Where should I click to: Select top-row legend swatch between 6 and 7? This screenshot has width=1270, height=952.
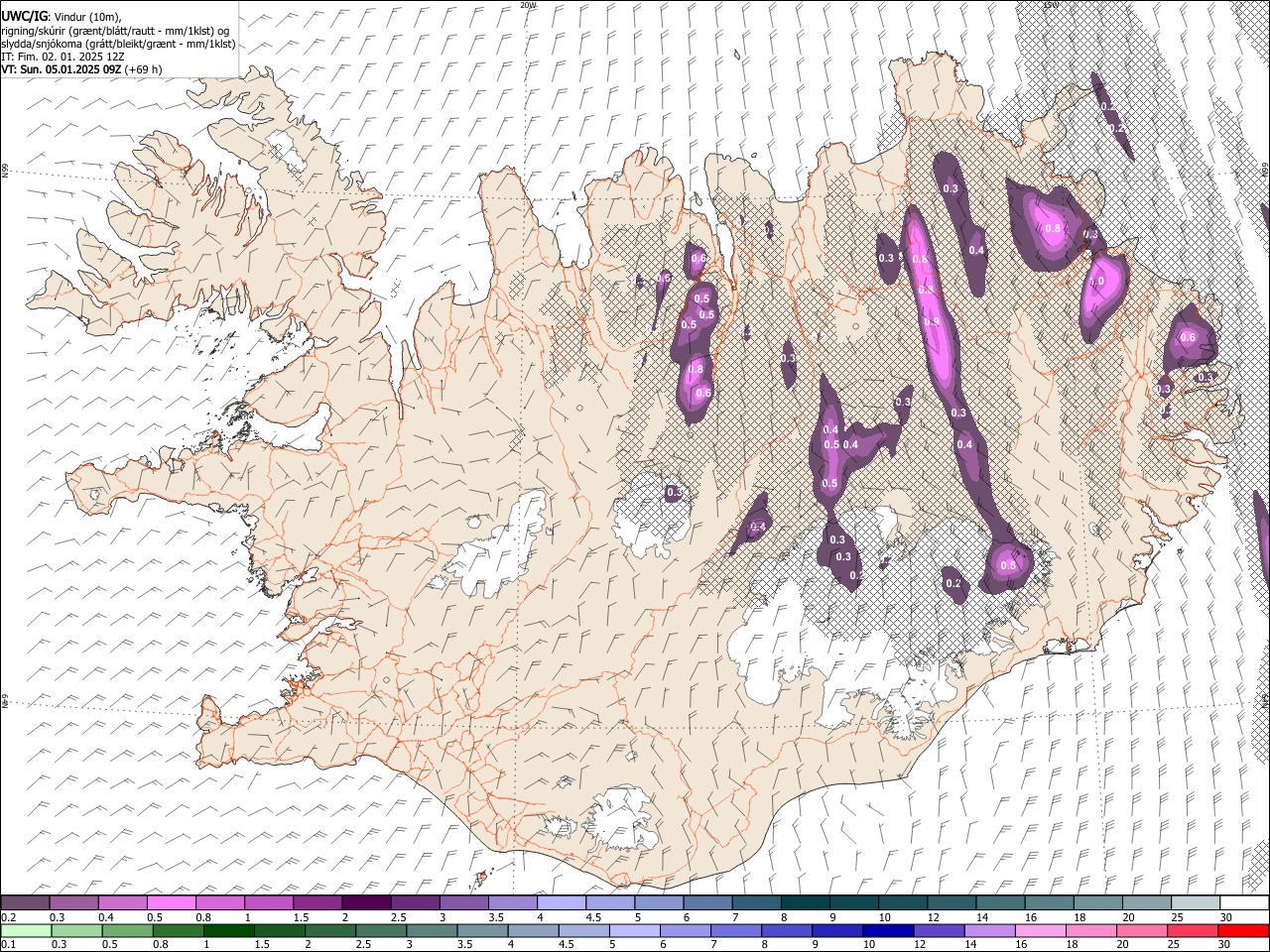coord(707,902)
